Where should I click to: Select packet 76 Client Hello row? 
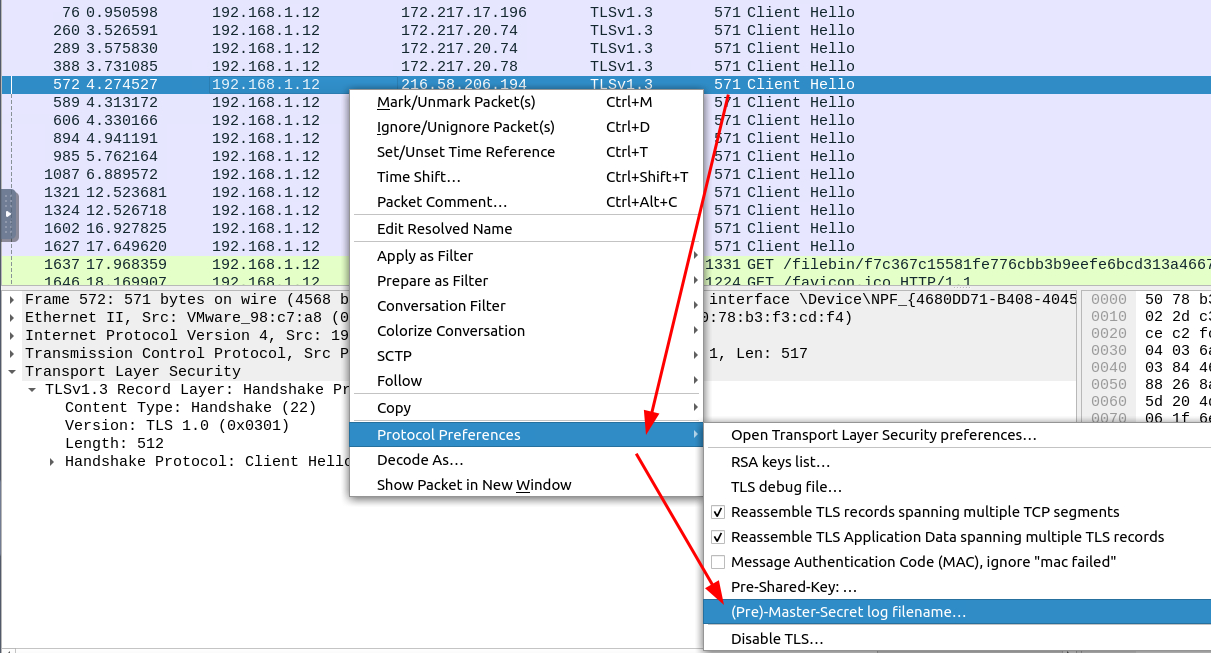click(605, 12)
